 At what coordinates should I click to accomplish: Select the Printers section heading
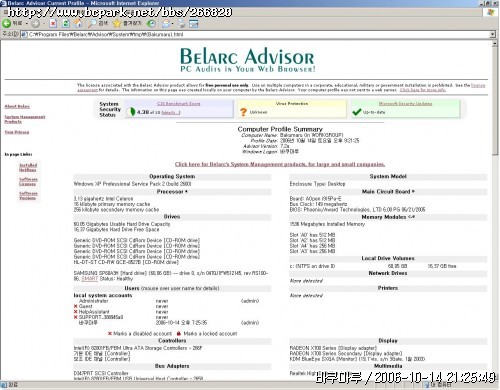tap(388, 288)
